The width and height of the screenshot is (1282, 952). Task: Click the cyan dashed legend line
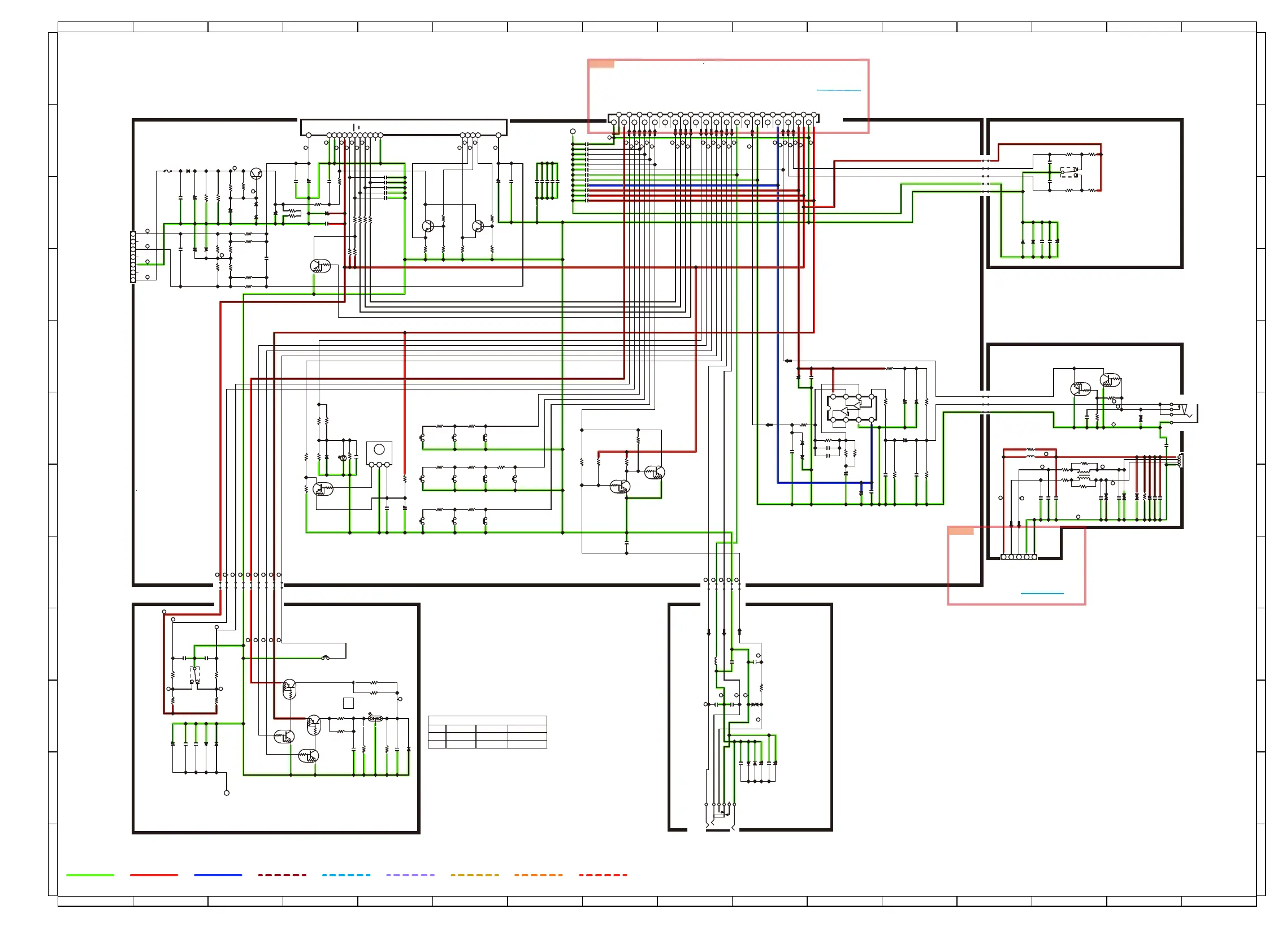point(347,875)
